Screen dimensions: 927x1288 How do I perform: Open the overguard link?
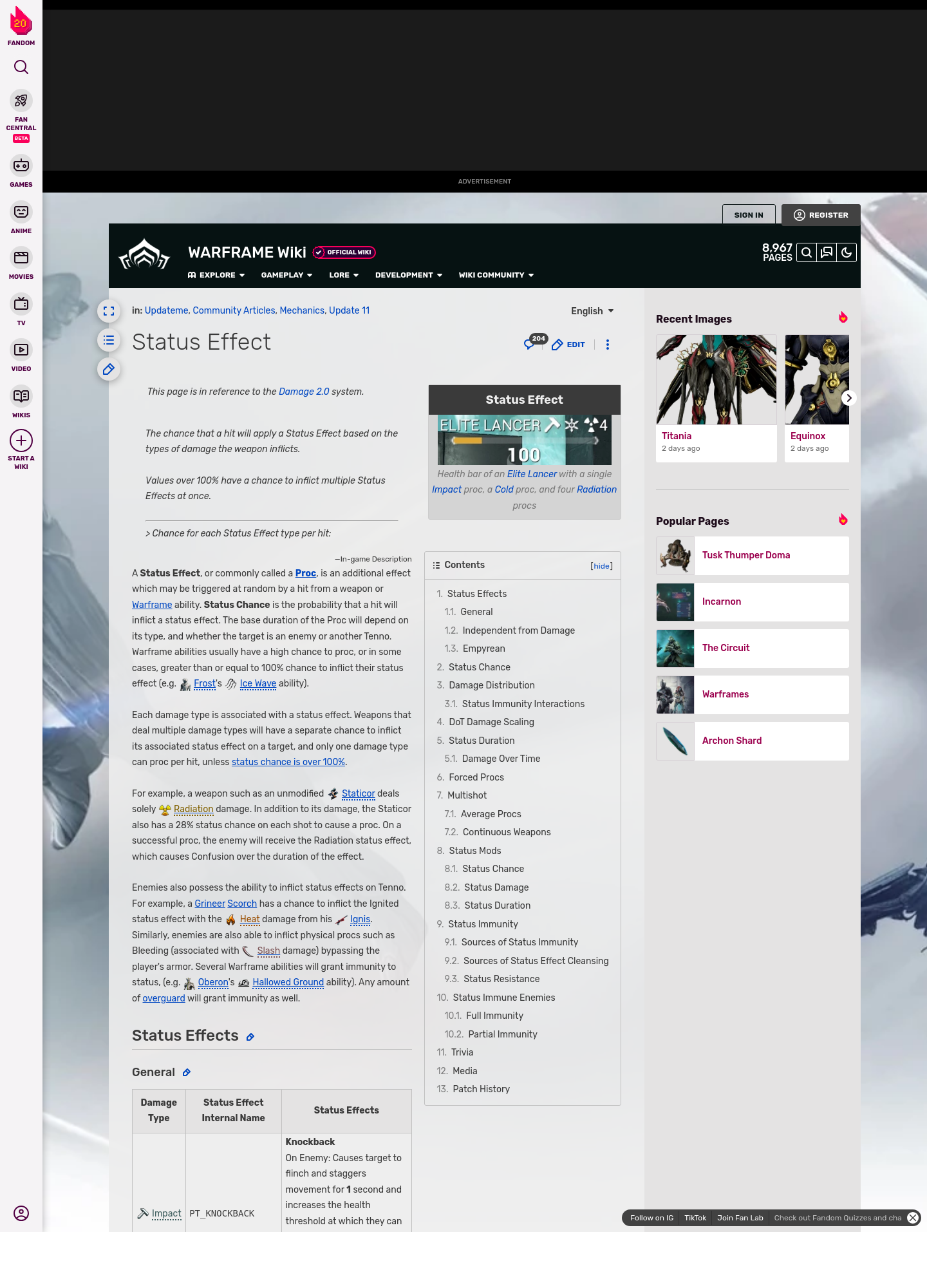pyautogui.click(x=164, y=998)
